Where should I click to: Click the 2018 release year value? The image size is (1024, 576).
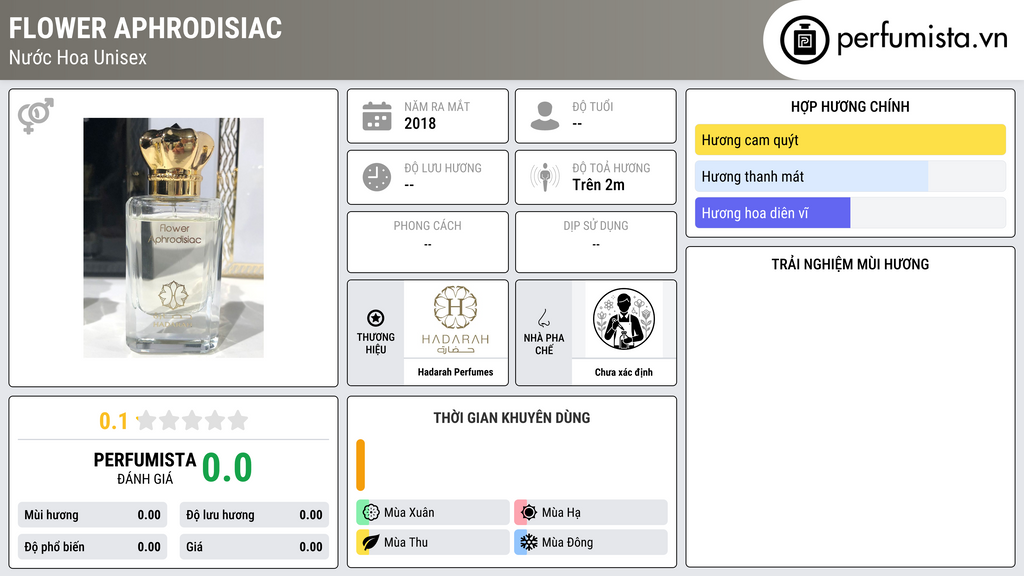point(420,123)
